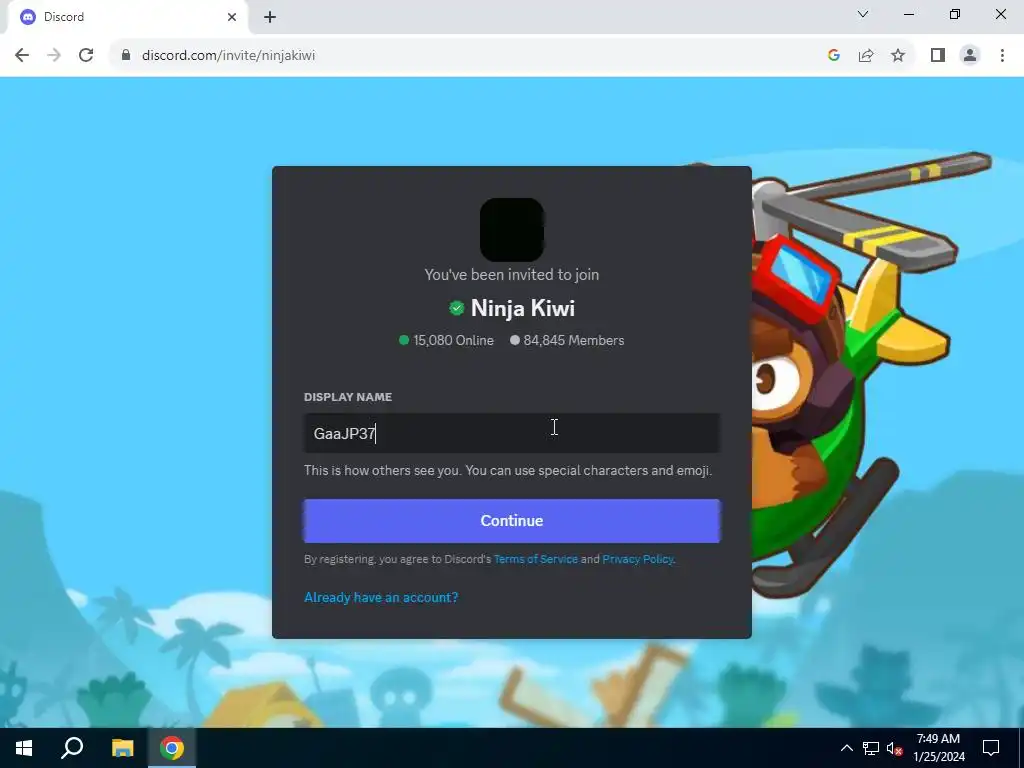Click the Chrome taskbar icon
This screenshot has width=1024, height=768.
(x=172, y=748)
